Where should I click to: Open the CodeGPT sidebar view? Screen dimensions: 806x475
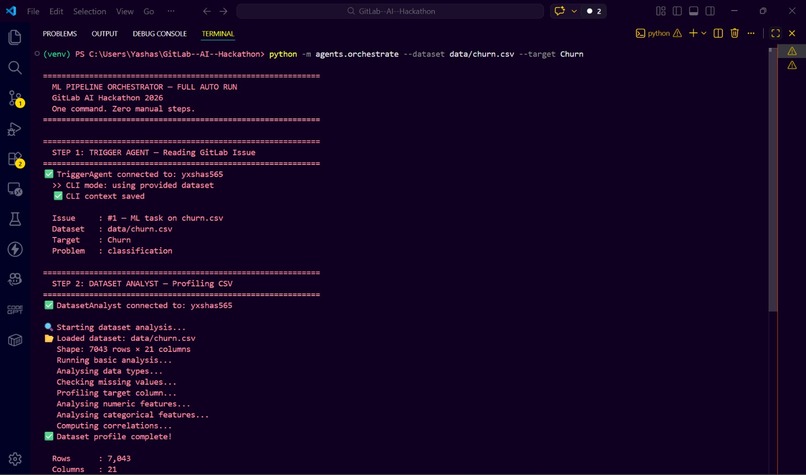15,309
